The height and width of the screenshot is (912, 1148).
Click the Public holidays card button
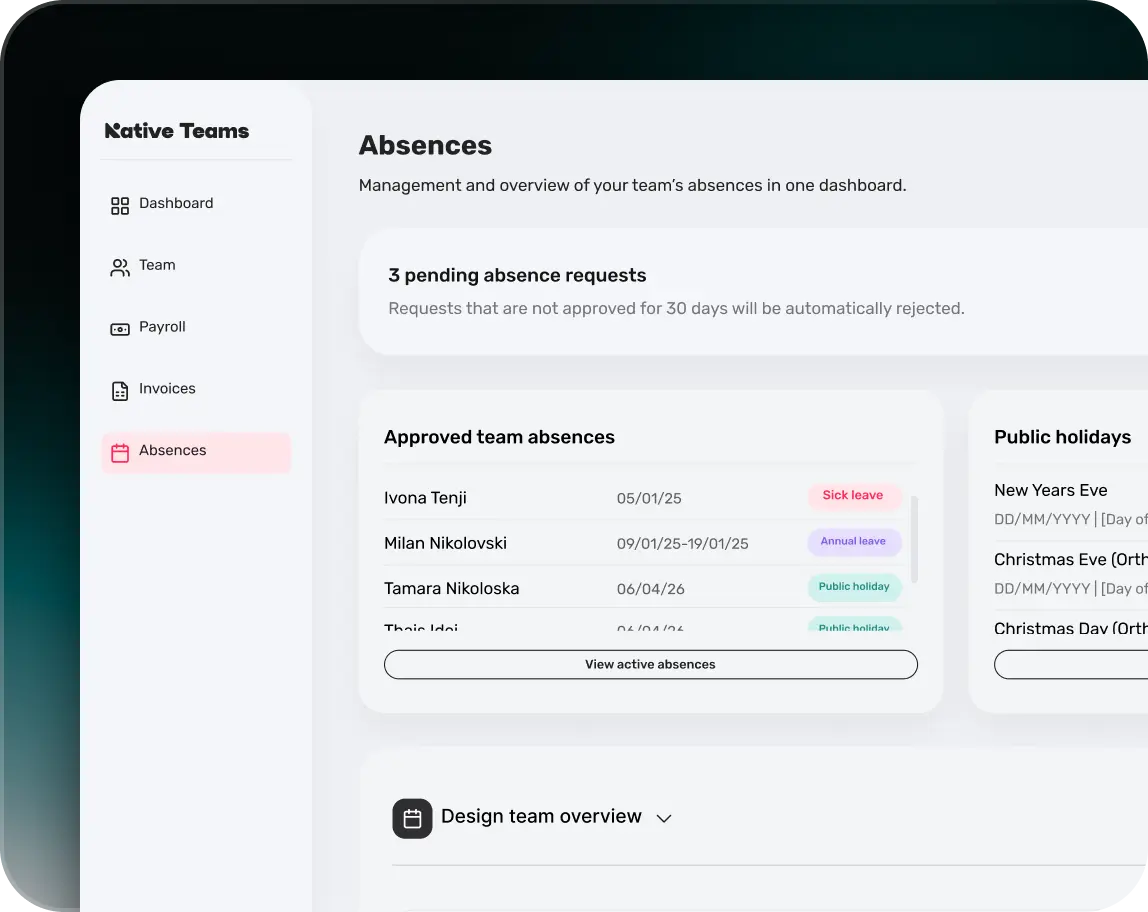(1070, 664)
